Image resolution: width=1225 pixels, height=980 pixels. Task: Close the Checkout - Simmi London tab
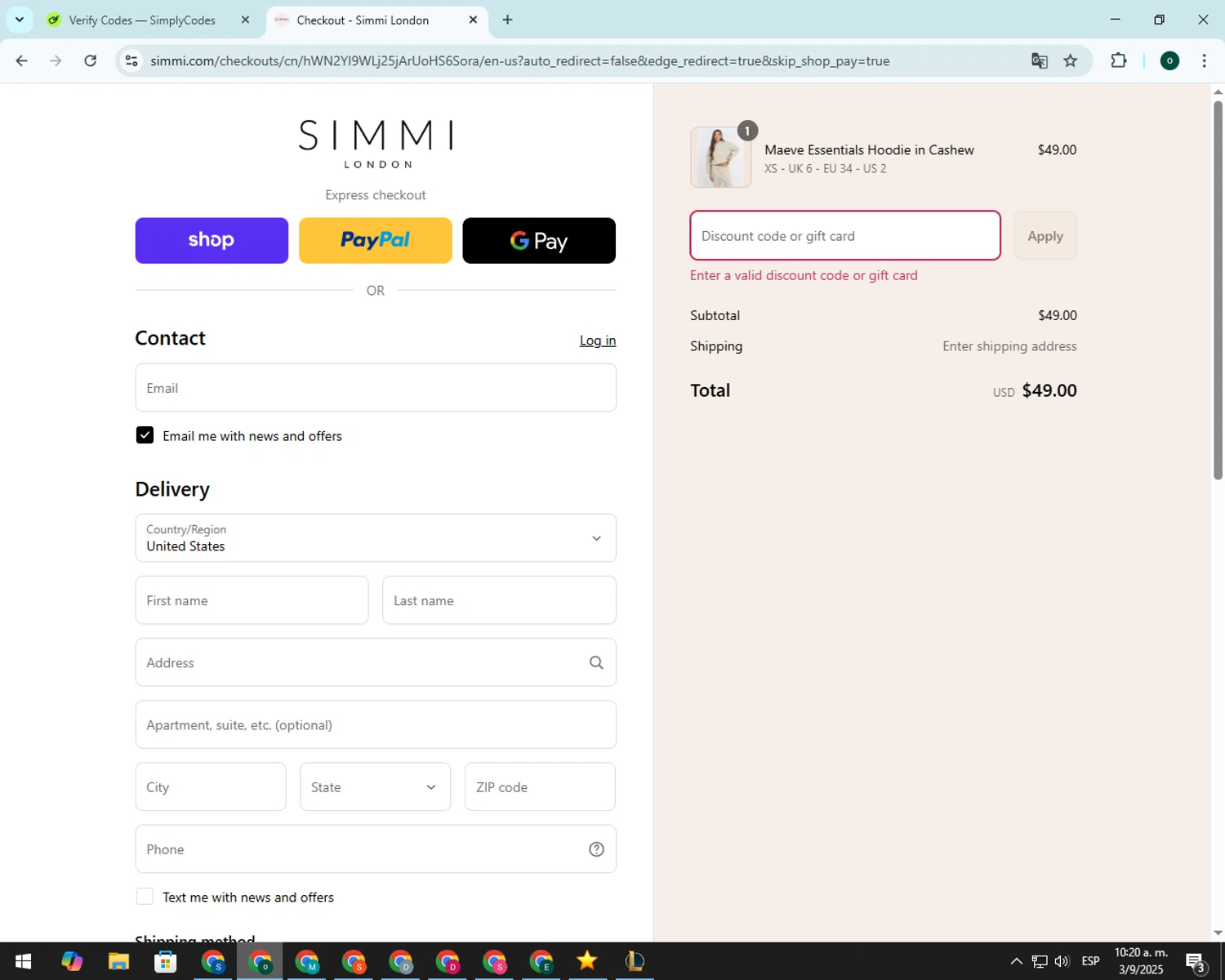coord(473,20)
